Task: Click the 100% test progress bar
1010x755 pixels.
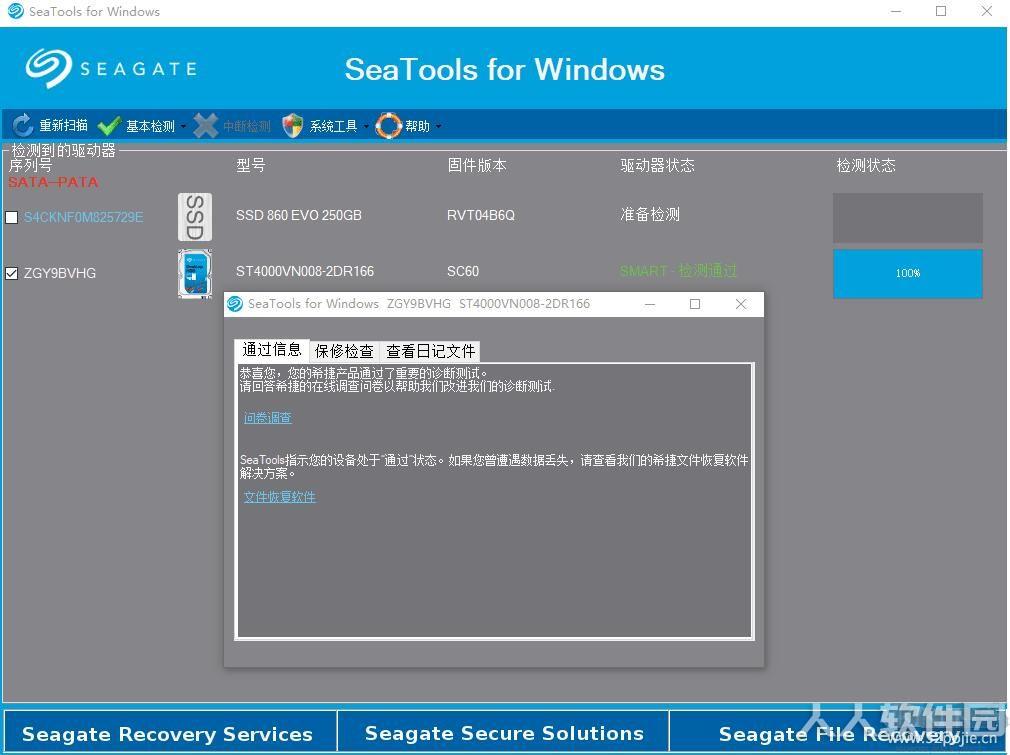Action: click(x=908, y=274)
